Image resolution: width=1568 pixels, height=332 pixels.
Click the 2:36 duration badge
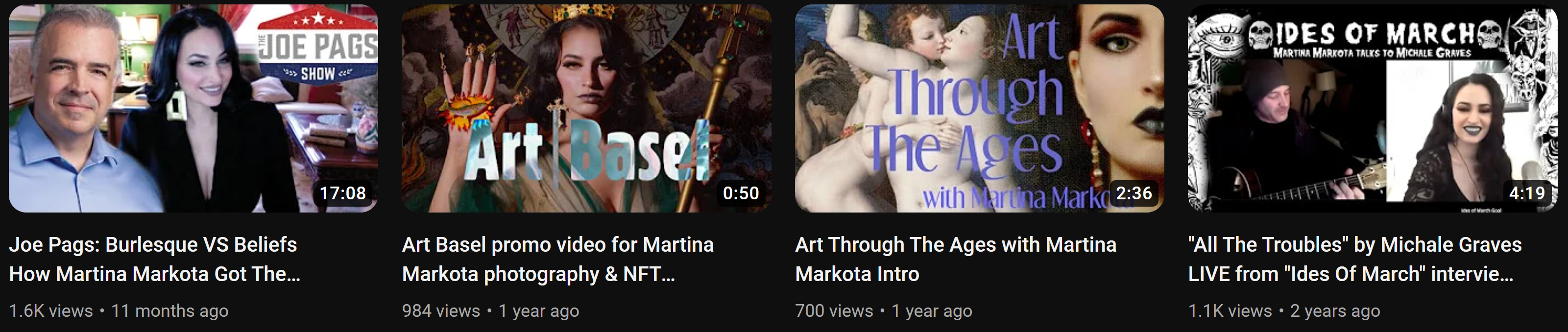[1134, 193]
